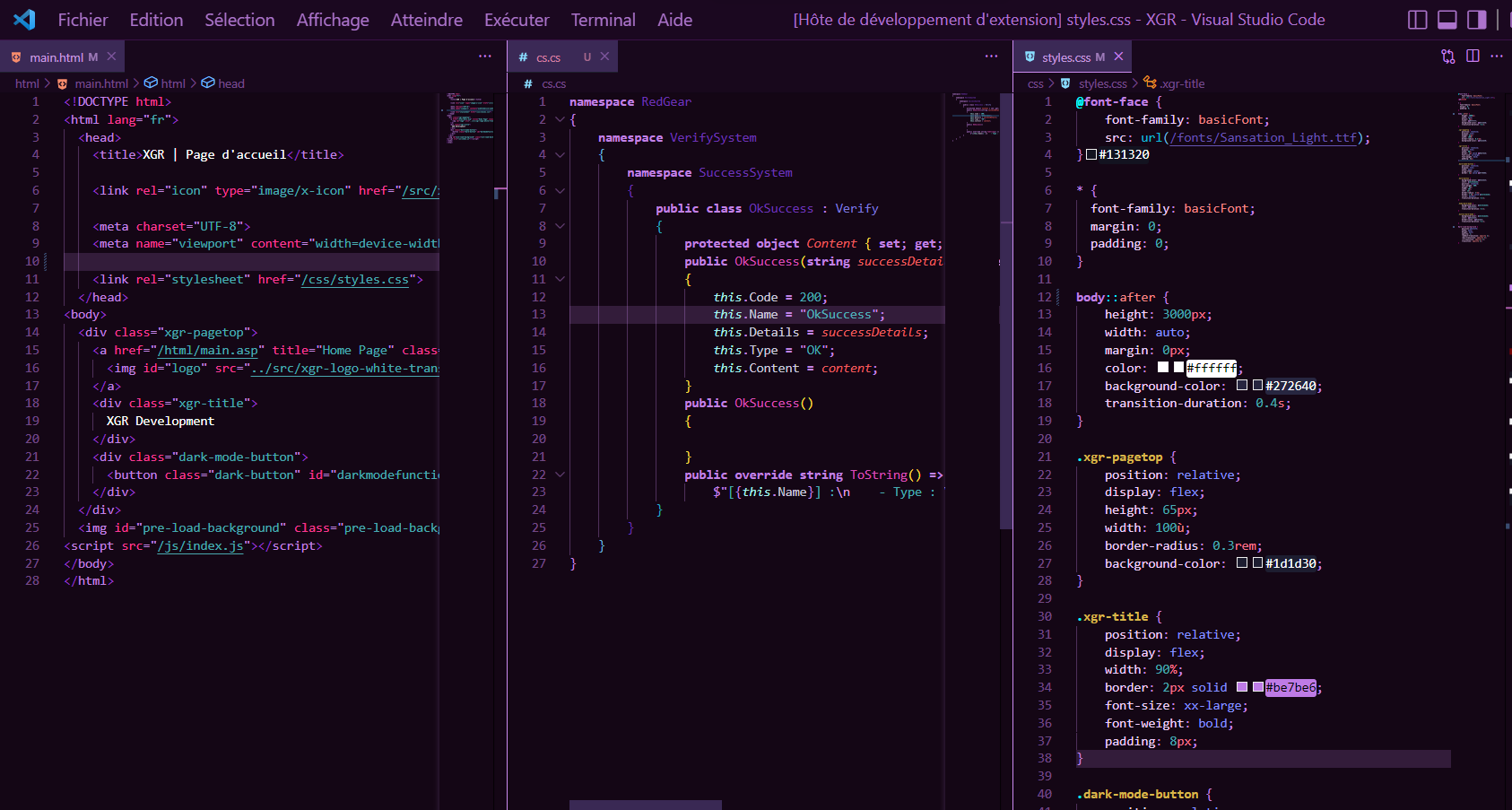Screen dimensions: 1512x810
Task: Click the VS Code logo icon
Action: point(24,19)
